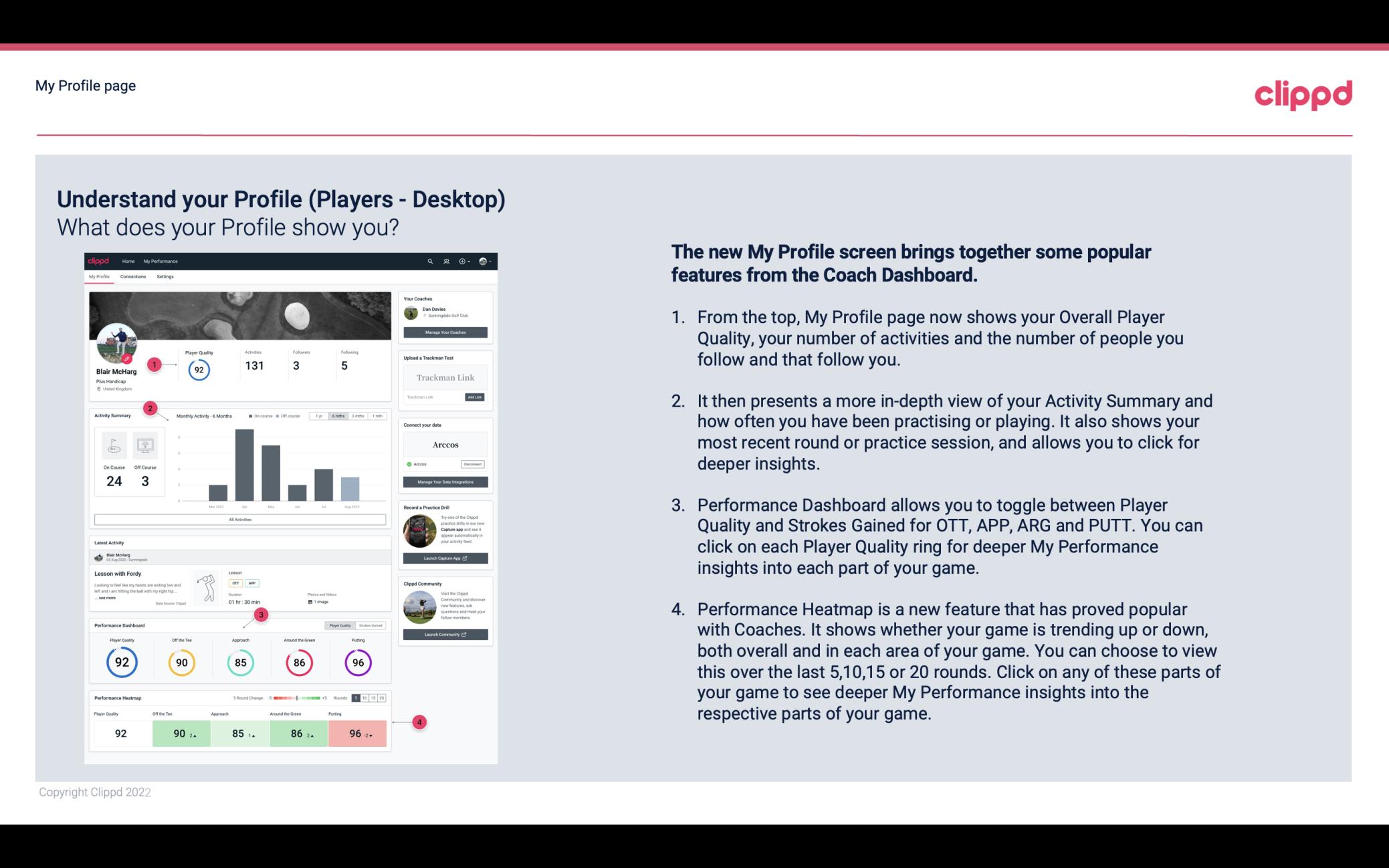This screenshot has width=1389, height=868.
Task: Select the Off the Tee performance icon
Action: point(181,661)
